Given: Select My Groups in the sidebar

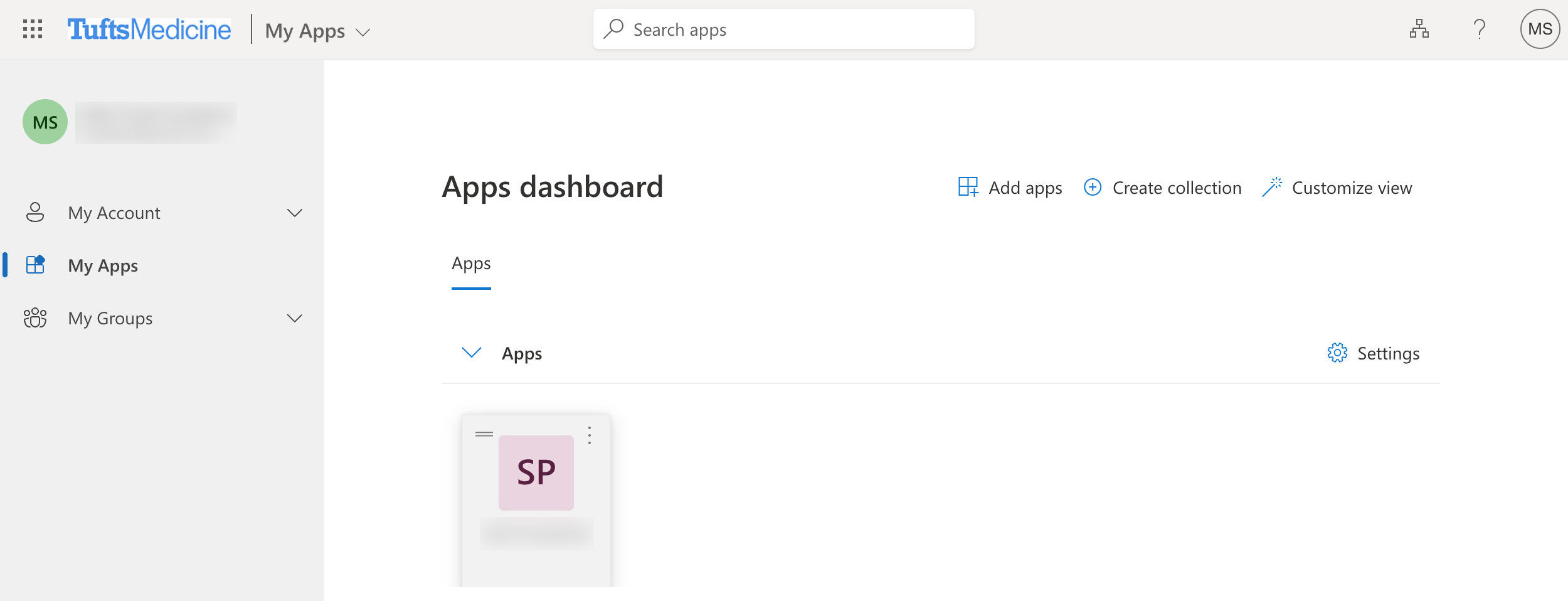Looking at the screenshot, I should click(110, 318).
